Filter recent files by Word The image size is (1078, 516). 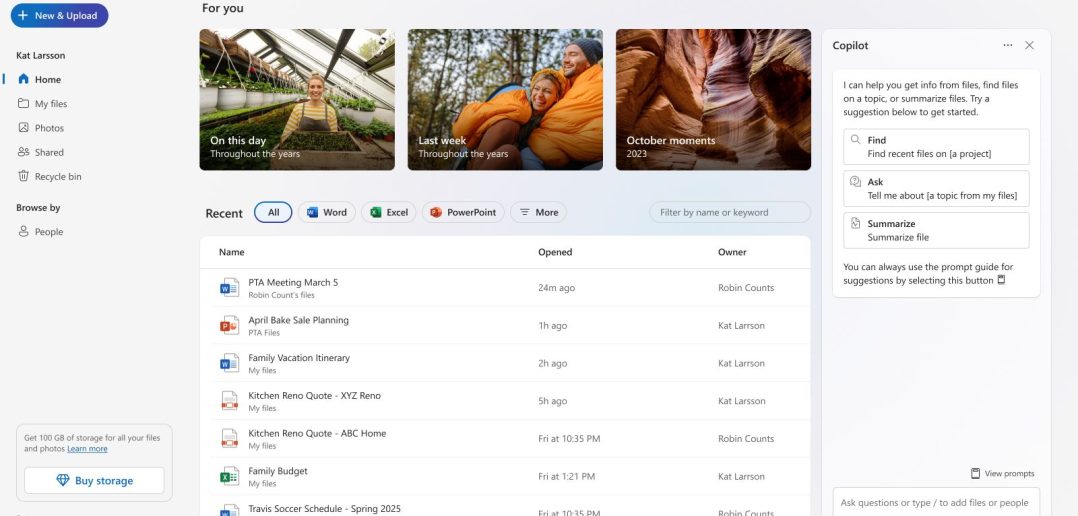pyautogui.click(x=326, y=212)
